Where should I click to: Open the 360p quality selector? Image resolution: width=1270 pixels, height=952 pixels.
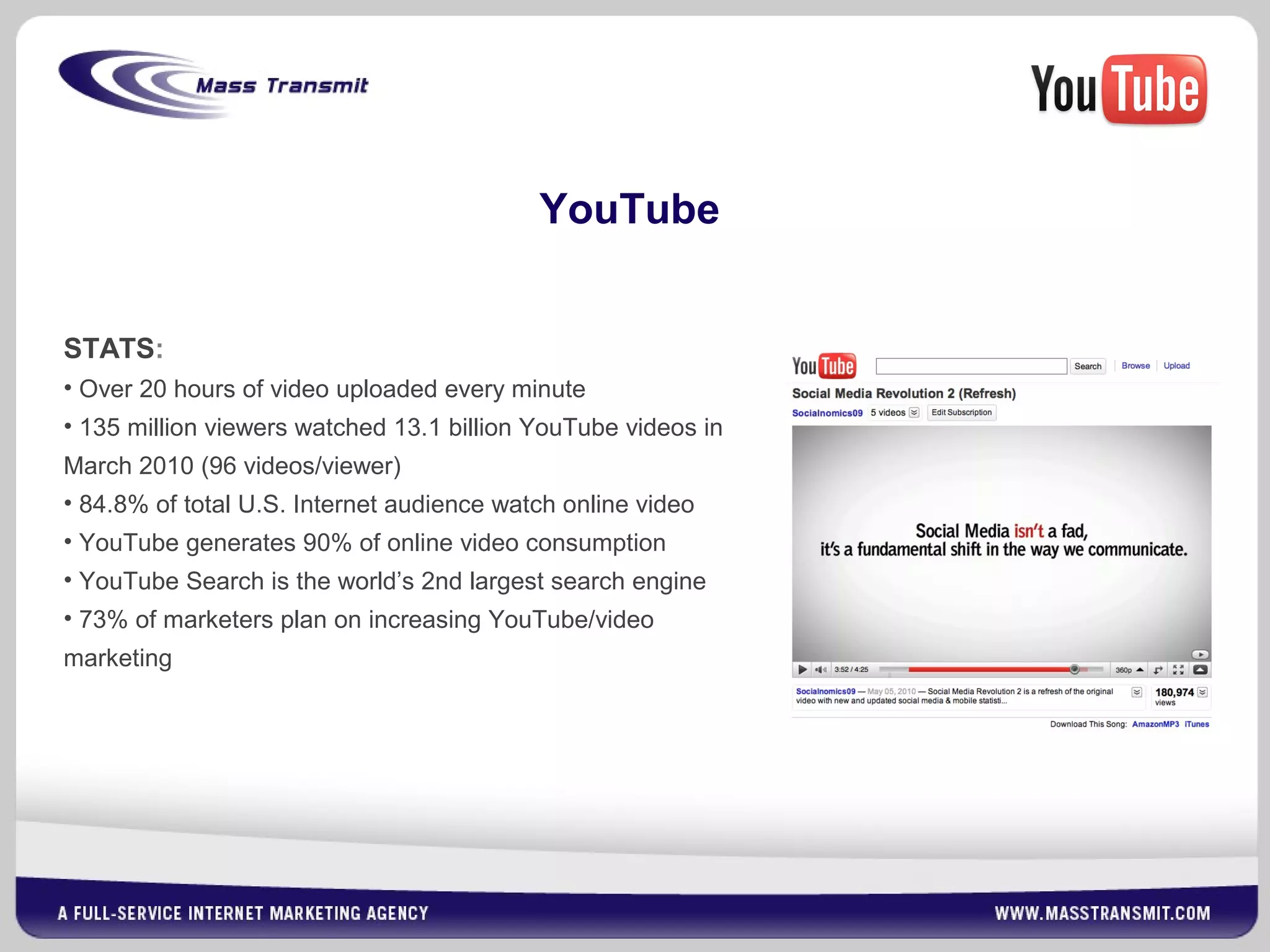pyautogui.click(x=1129, y=670)
